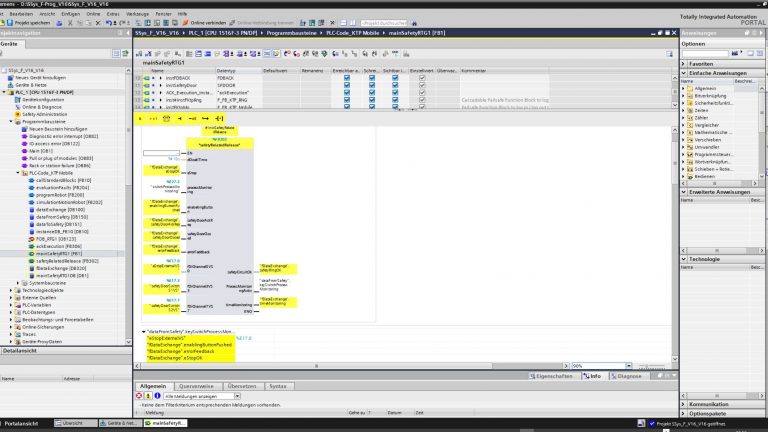Select Main [OB1] organization block
768x432 pixels.
pyautogui.click(x=41, y=151)
